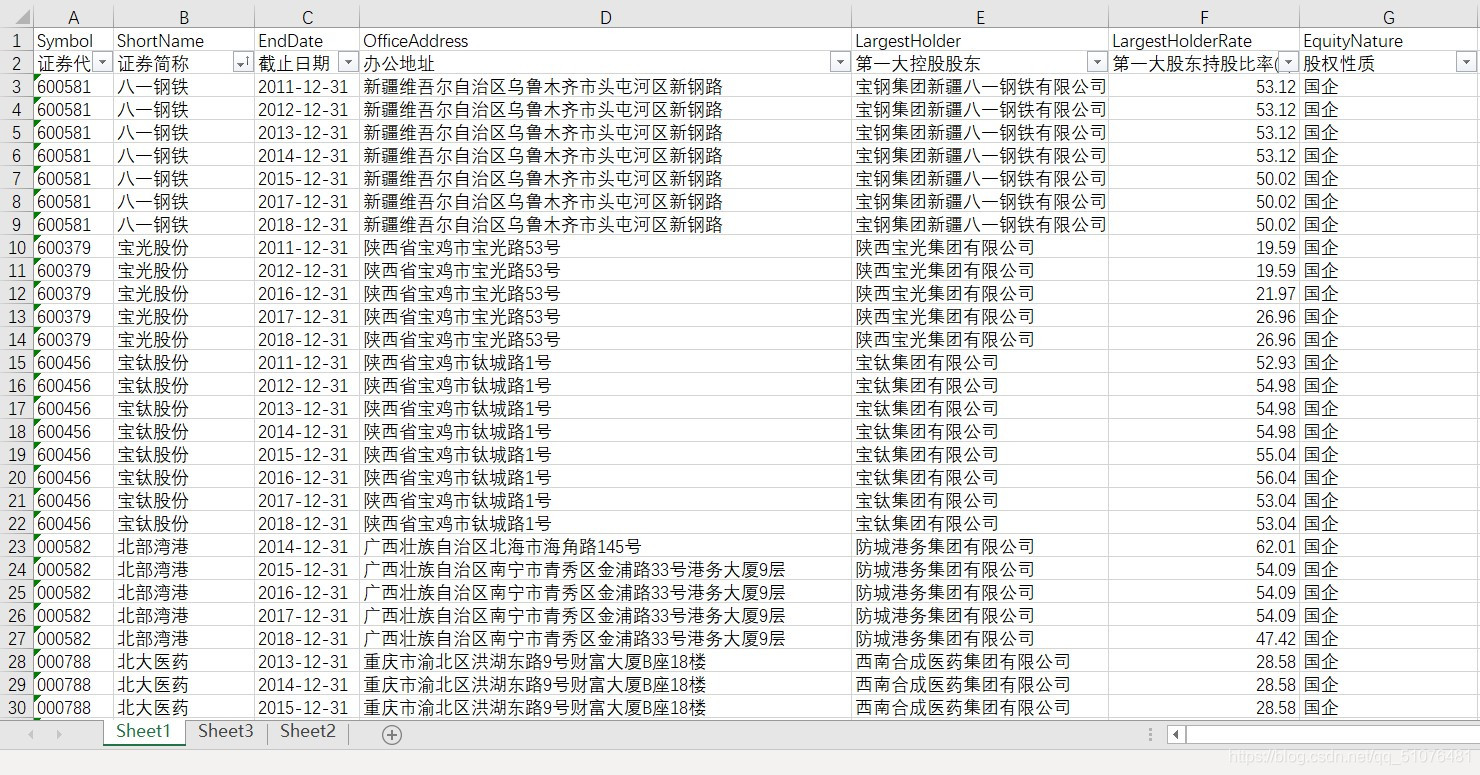Select 西南合成医药集团有限公司 in row 29
This screenshot has height=775, width=1480.
980,684
